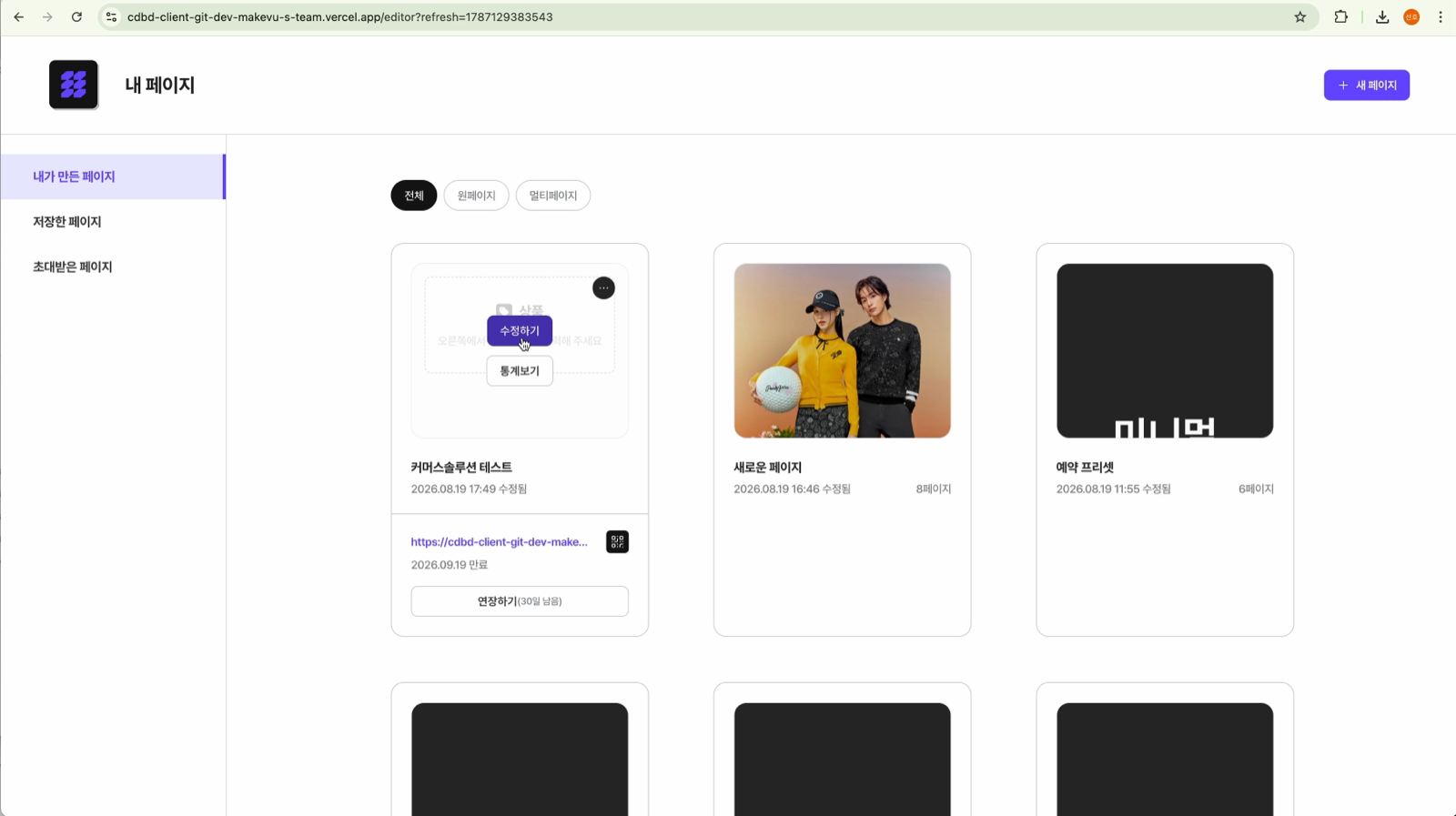Open the 새로운 페이지 thumbnail
The height and width of the screenshot is (816, 1456).
[x=843, y=351]
